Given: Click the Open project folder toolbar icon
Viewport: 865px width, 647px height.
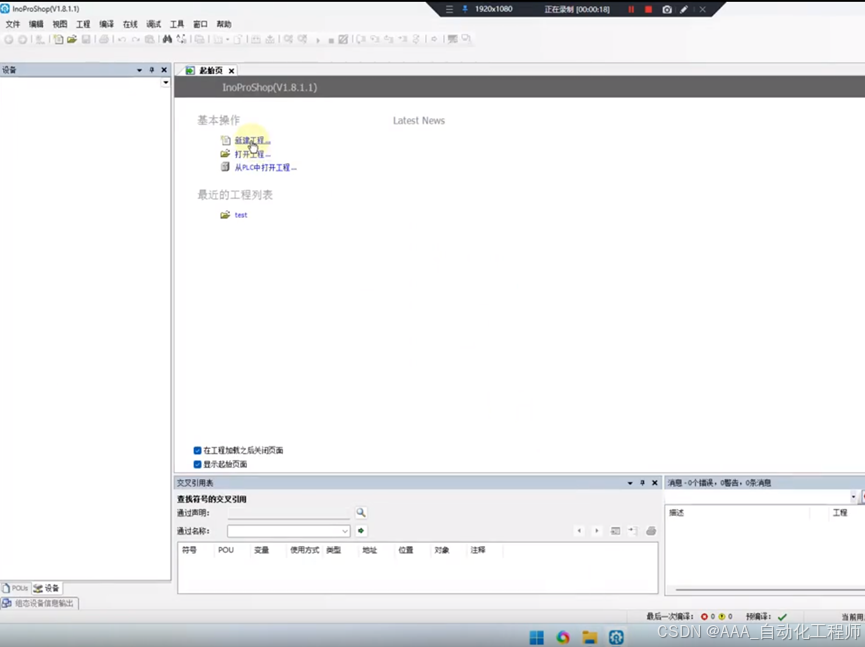Looking at the screenshot, I should 72,39.
